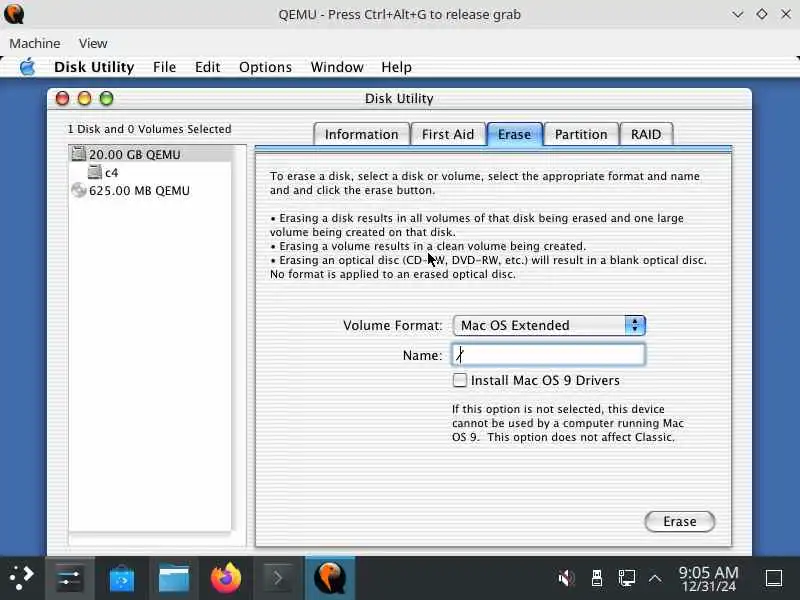This screenshot has width=800, height=600.
Task: Open the File menu
Action: tap(164, 67)
